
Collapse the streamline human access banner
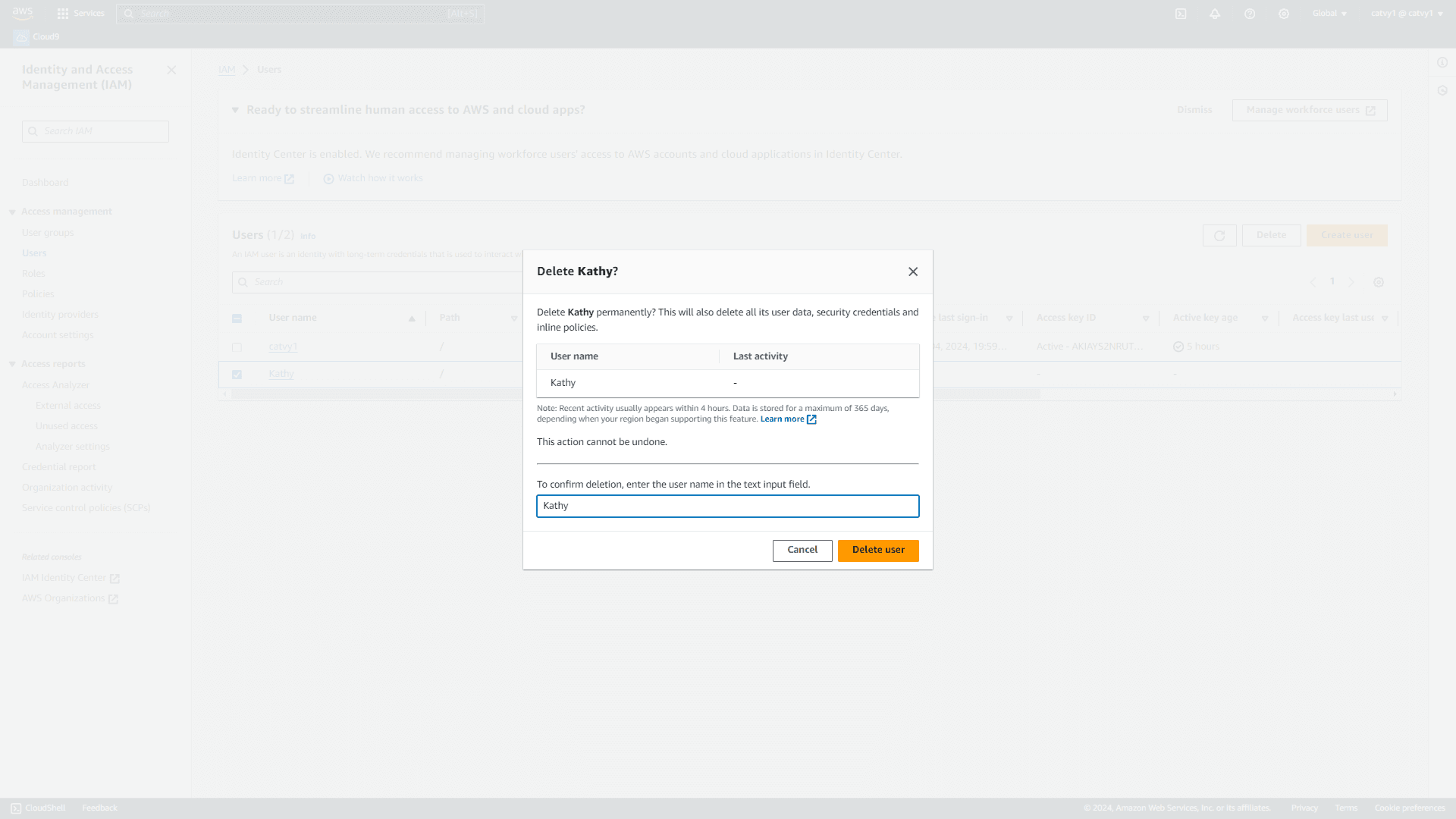point(235,110)
